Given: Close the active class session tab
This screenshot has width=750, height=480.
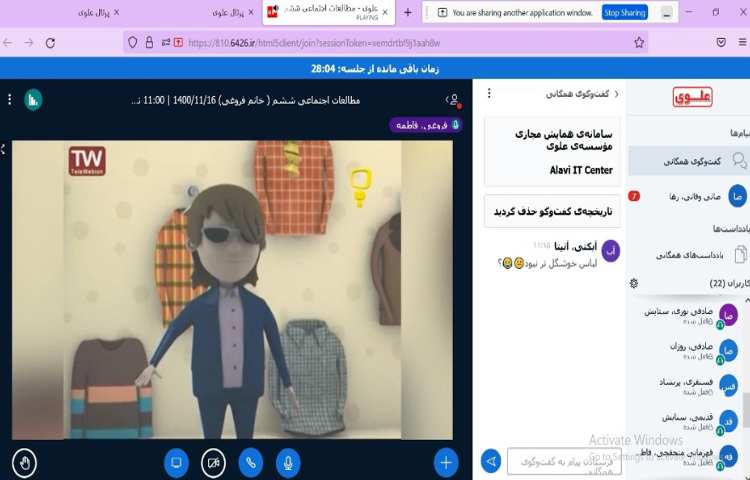Looking at the screenshot, I should [385, 12].
